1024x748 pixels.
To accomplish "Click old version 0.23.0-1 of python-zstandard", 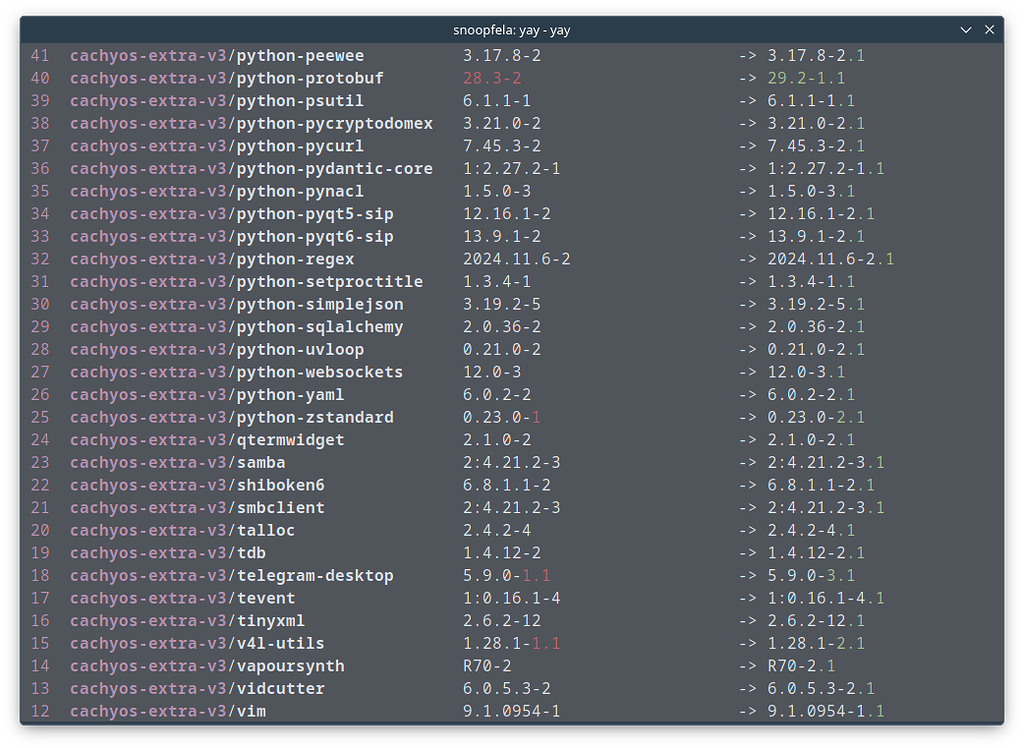I will (502, 417).
